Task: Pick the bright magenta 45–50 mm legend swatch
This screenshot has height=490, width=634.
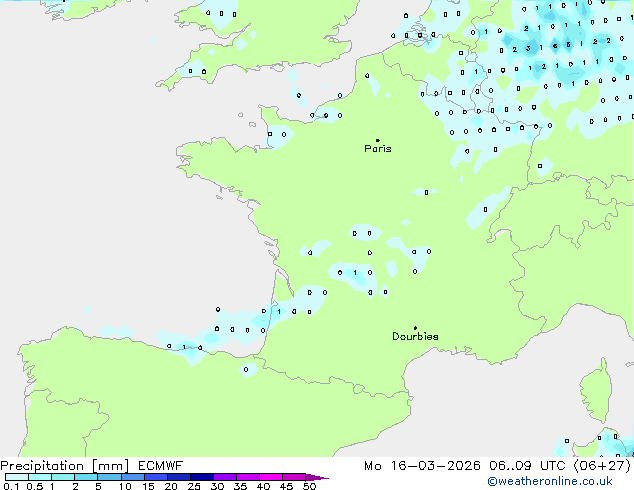Action: (294, 478)
